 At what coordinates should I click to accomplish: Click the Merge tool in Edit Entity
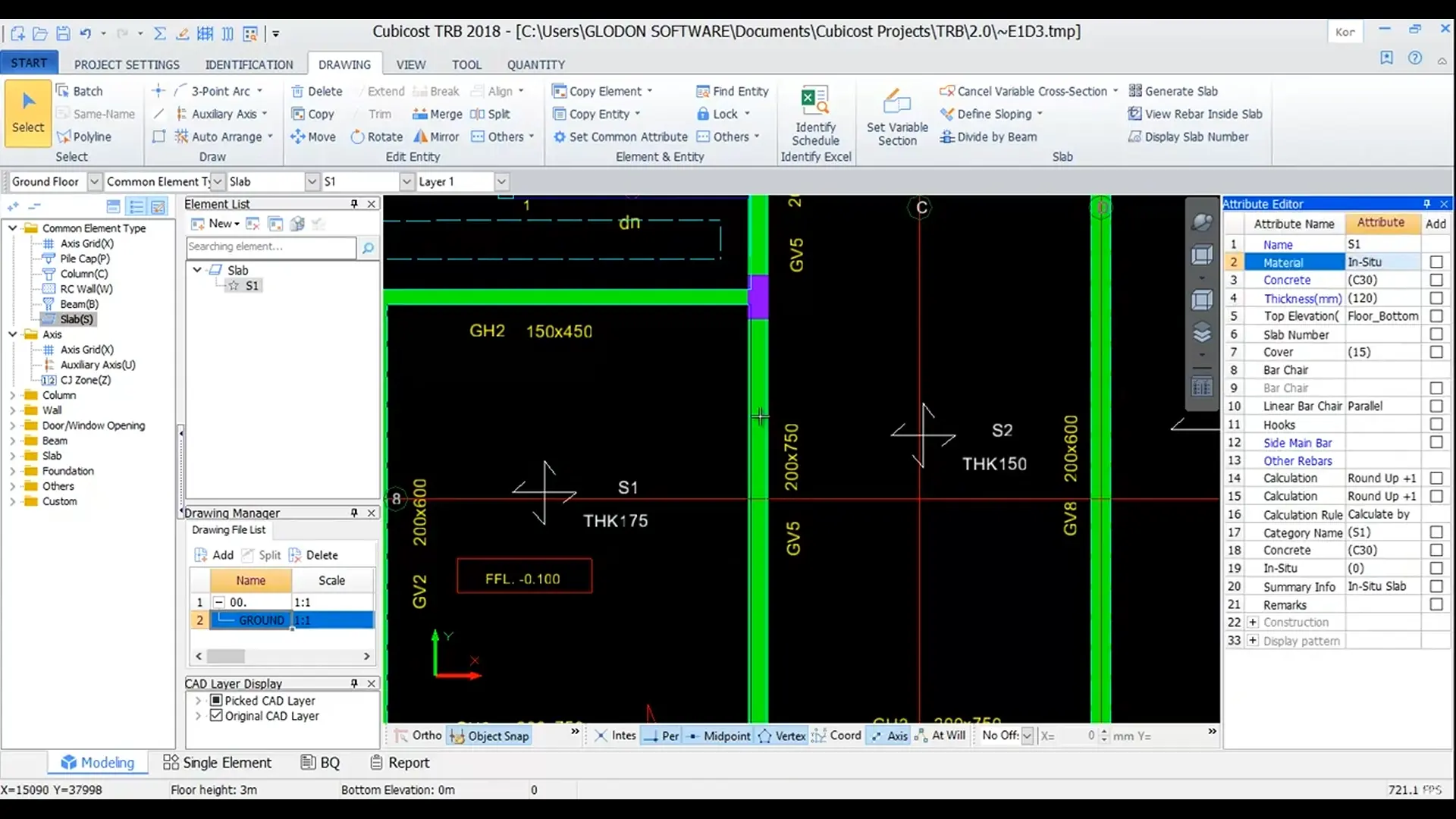click(x=437, y=114)
